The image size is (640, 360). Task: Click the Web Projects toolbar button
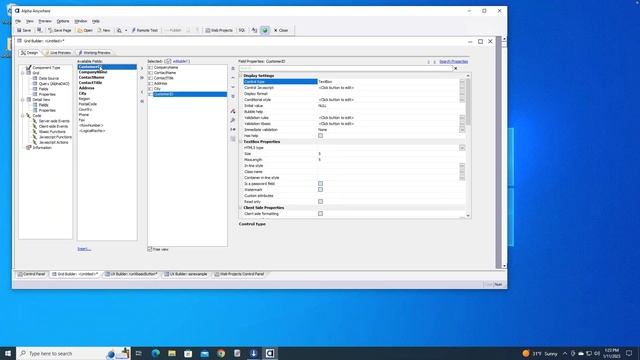tap(219, 30)
